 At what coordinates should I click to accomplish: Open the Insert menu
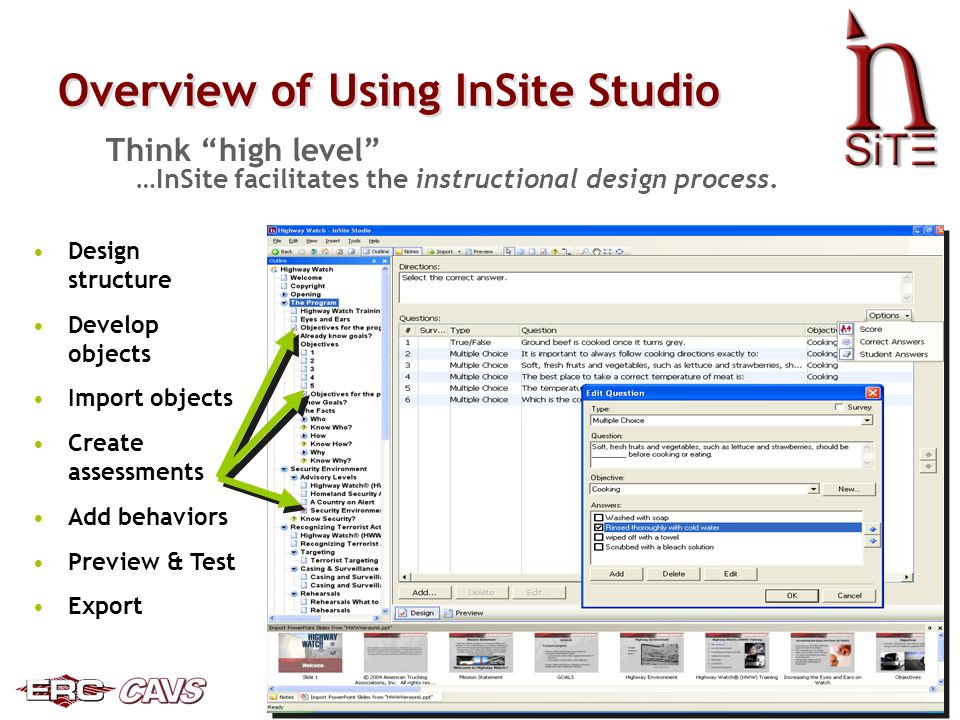[332, 241]
